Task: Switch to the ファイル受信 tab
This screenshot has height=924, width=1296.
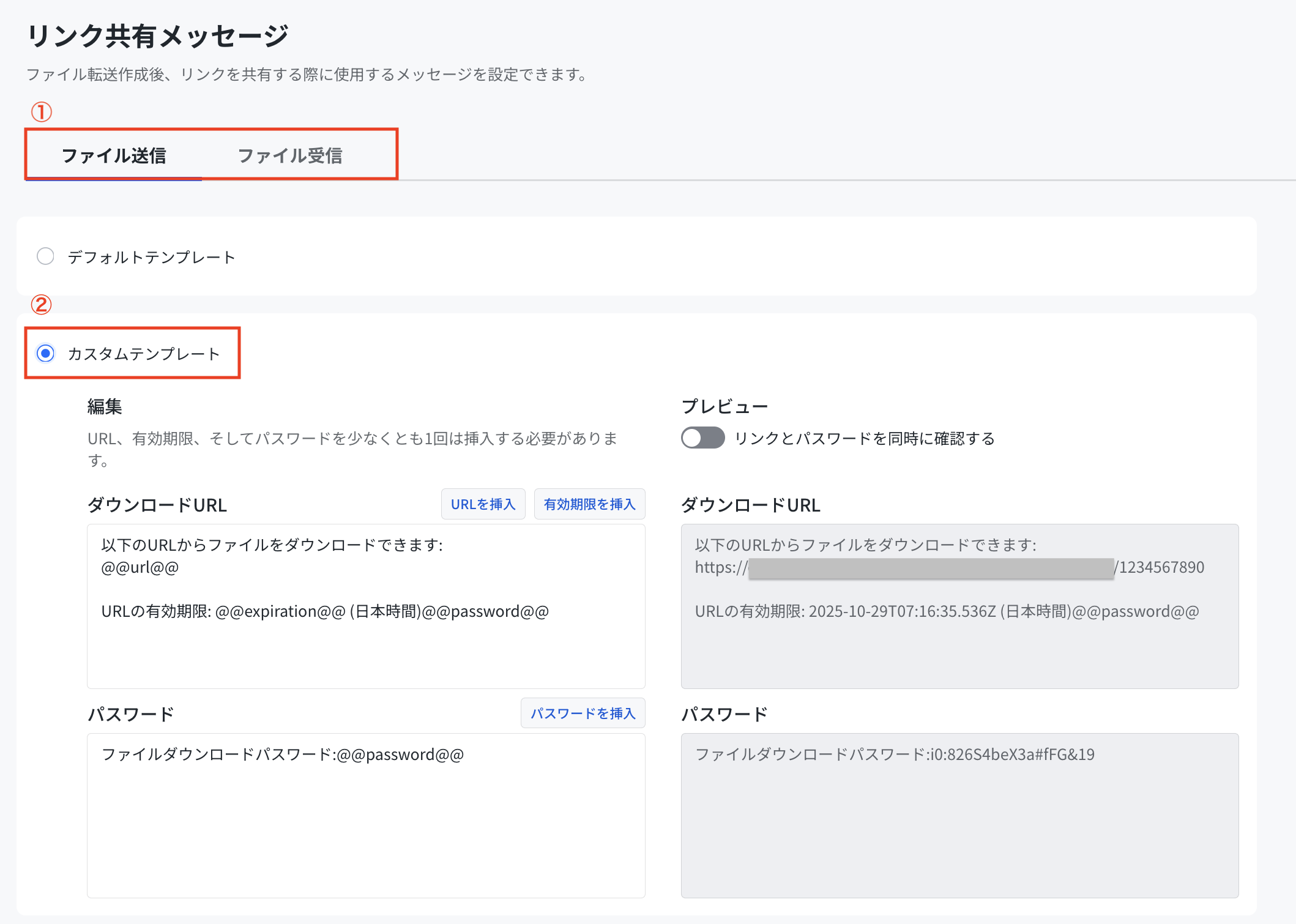Action: coord(289,155)
